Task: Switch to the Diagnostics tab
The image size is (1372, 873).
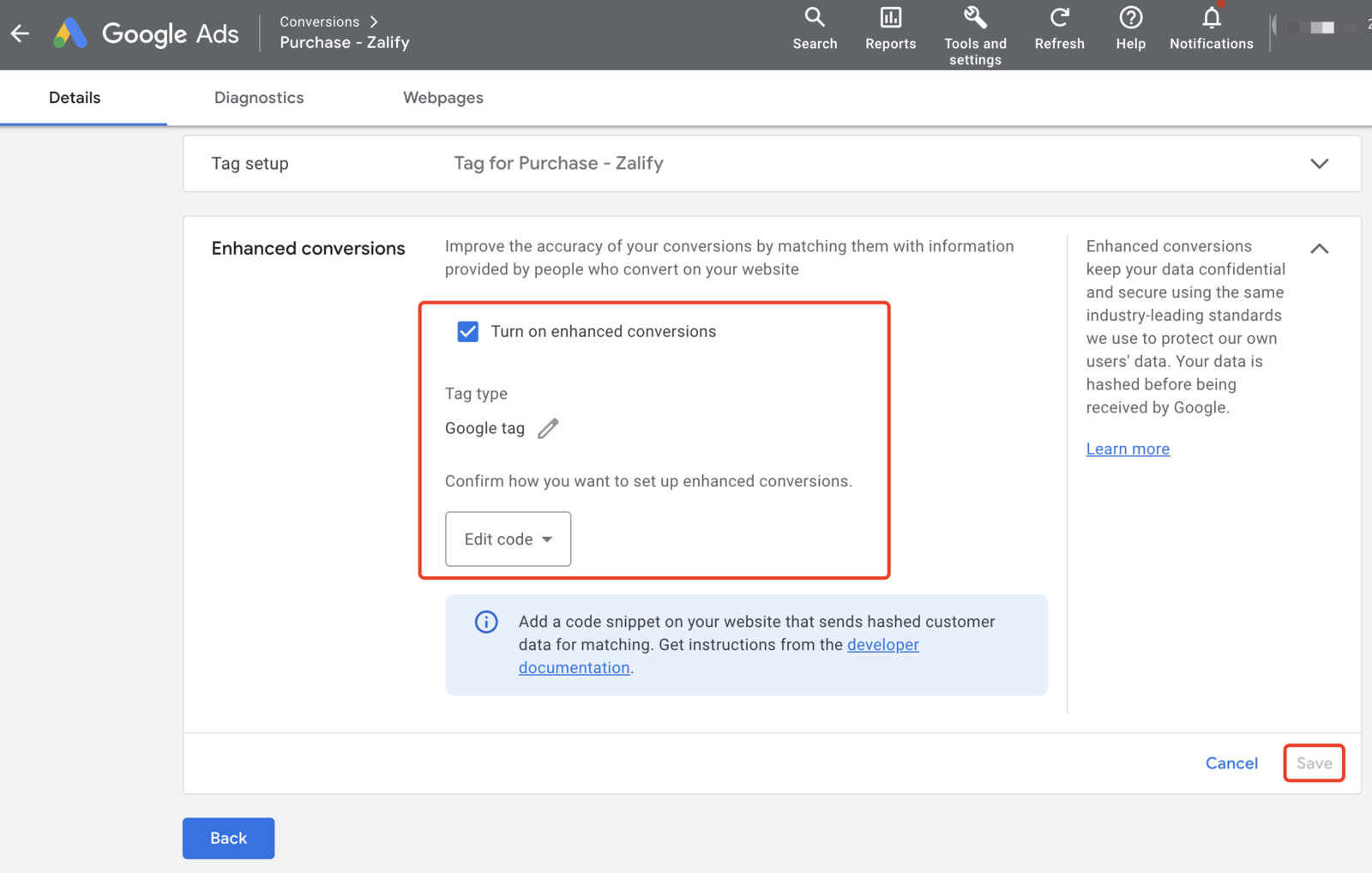Action: point(259,98)
